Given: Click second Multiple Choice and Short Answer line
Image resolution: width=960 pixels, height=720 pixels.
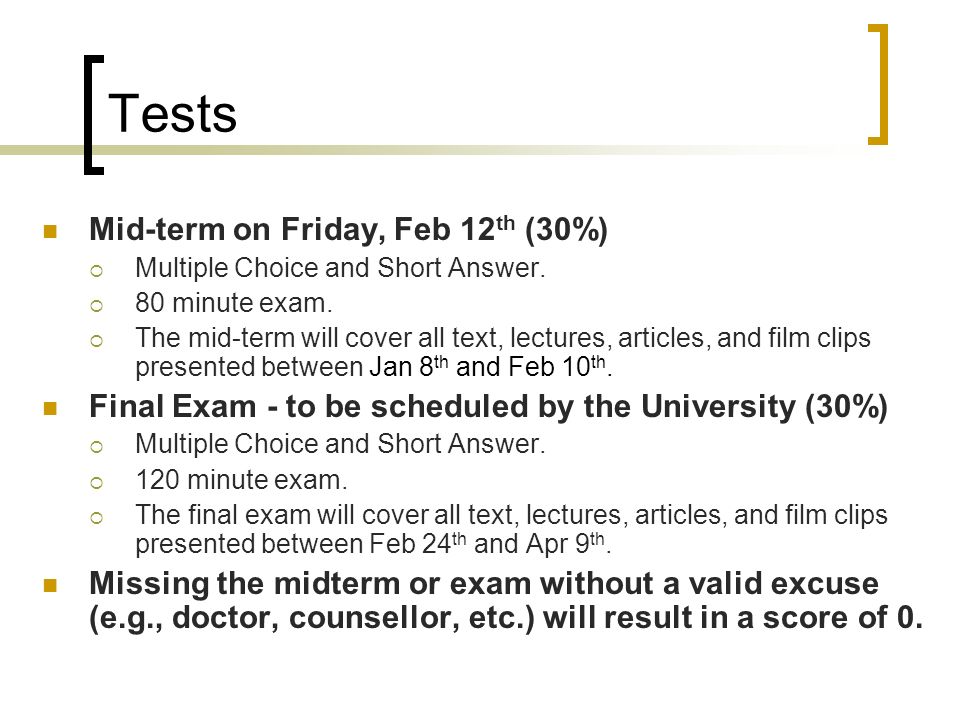Looking at the screenshot, I should click(340, 444).
